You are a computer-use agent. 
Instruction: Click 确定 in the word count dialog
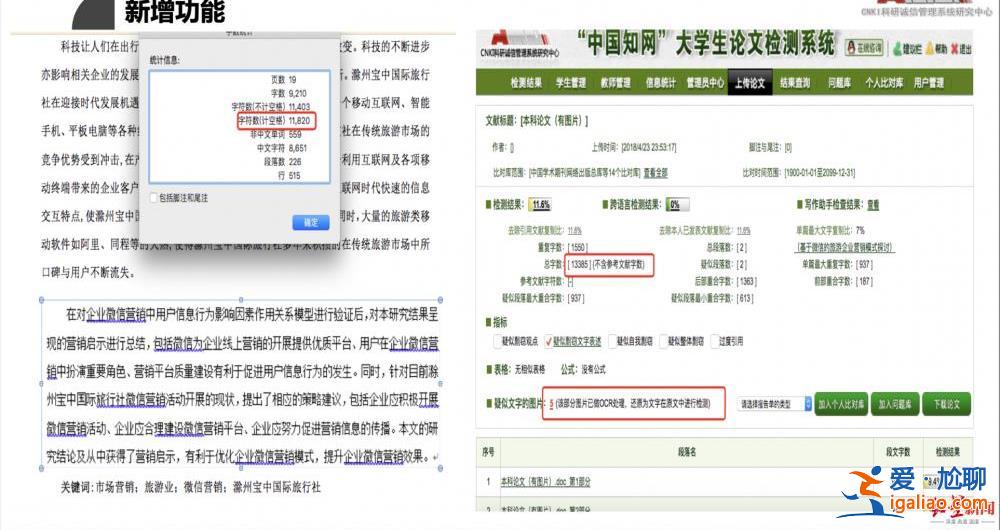tap(311, 223)
